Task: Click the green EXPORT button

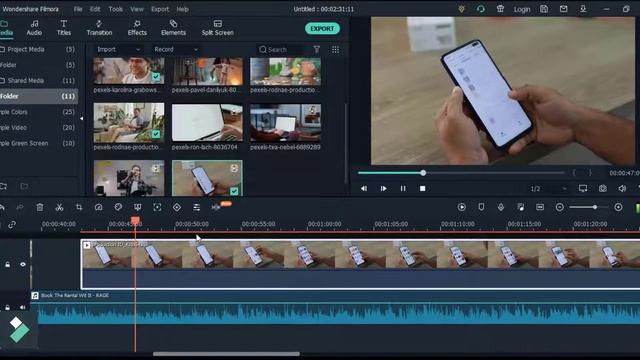Action: [x=322, y=29]
